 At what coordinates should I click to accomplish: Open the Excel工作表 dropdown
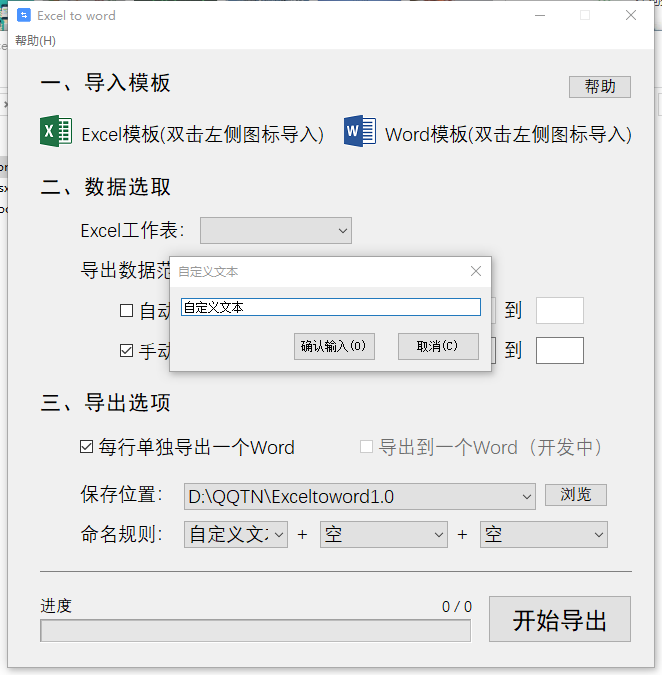275,231
